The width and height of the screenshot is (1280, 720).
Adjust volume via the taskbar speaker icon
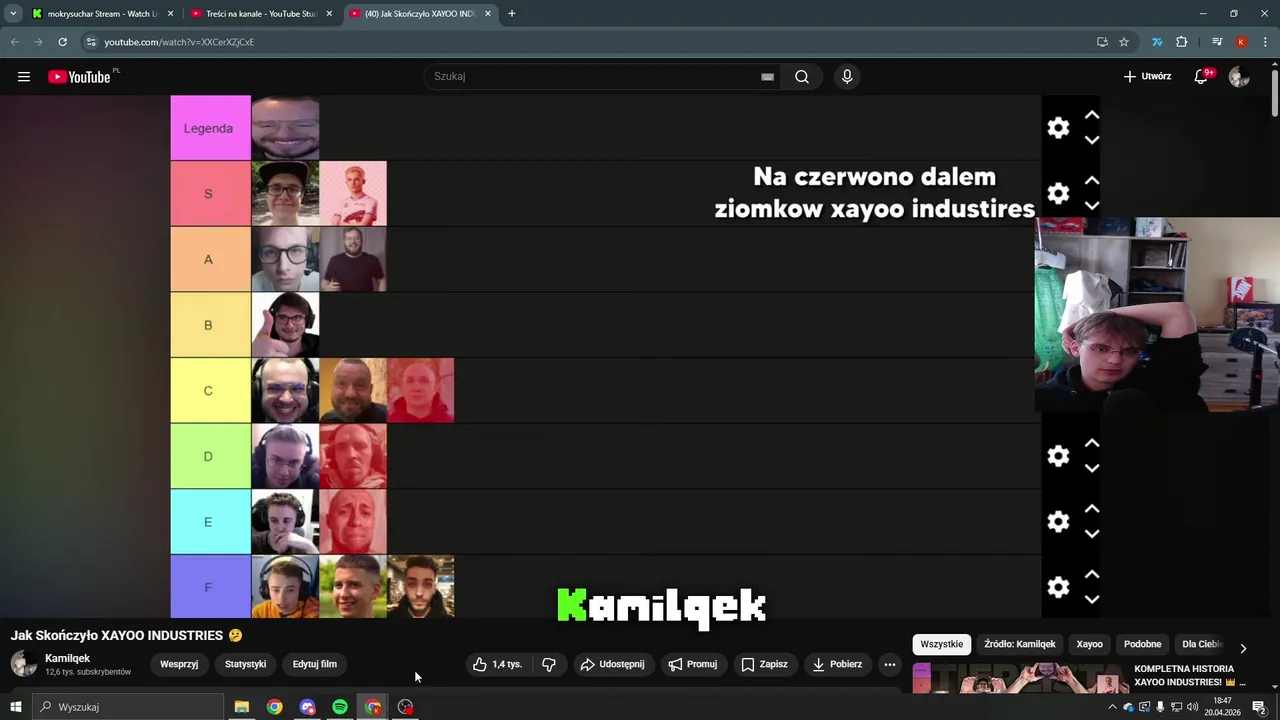pos(1192,707)
